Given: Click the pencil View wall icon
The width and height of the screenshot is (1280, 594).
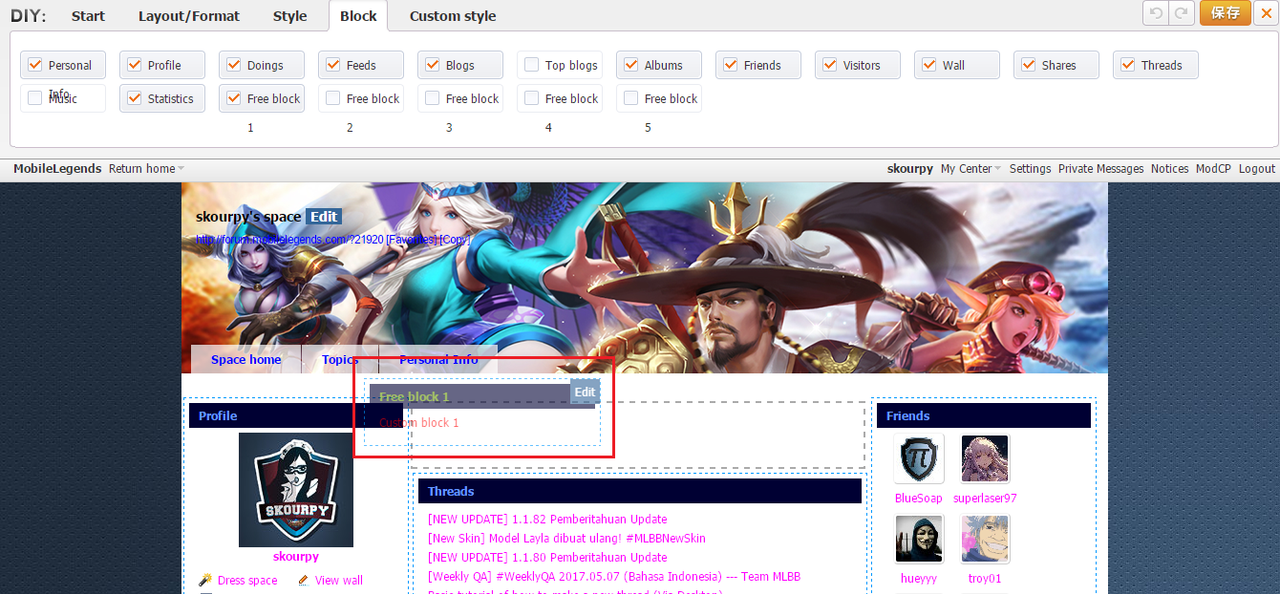Looking at the screenshot, I should 304,580.
